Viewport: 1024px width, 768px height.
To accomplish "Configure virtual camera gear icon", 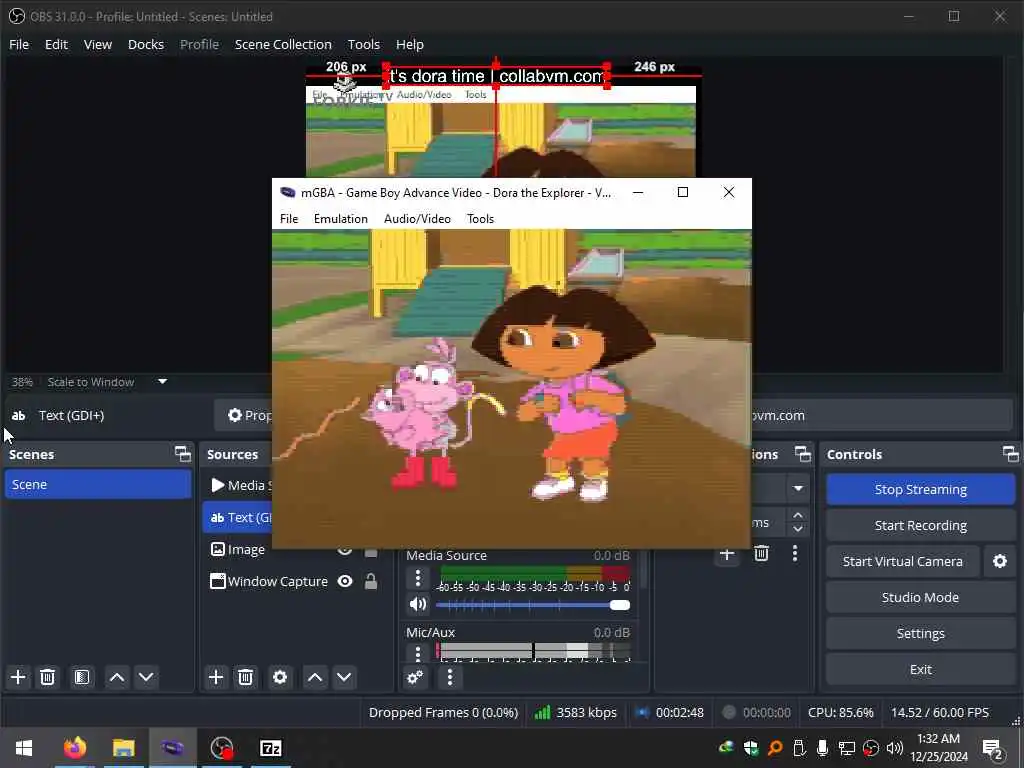I will coord(1000,561).
